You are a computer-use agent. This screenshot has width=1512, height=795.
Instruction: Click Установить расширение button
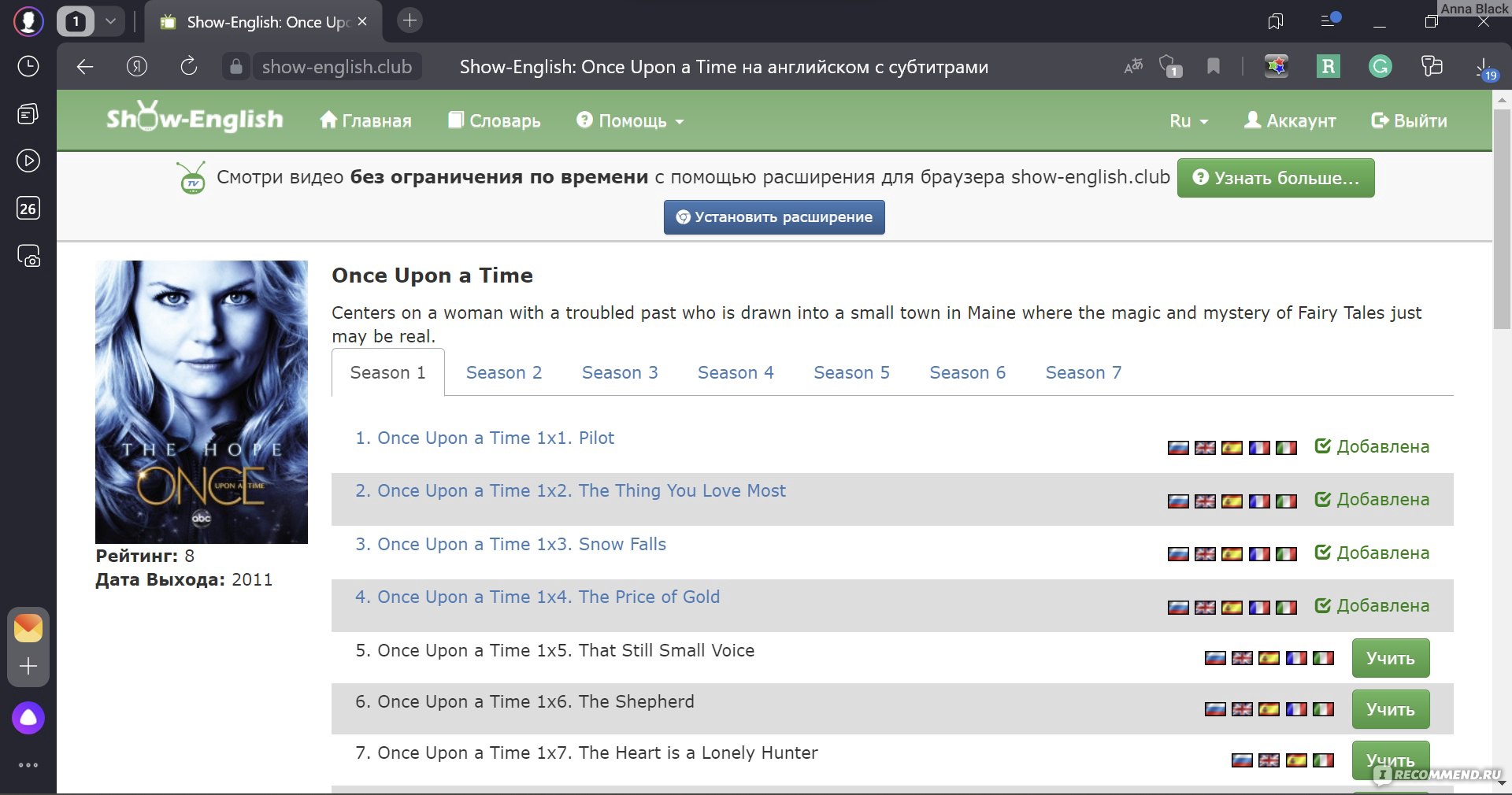coord(774,217)
